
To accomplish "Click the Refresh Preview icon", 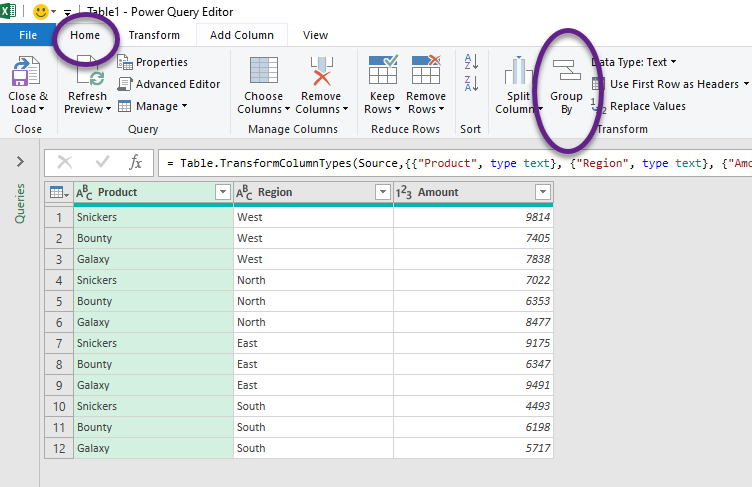I will click(89, 71).
